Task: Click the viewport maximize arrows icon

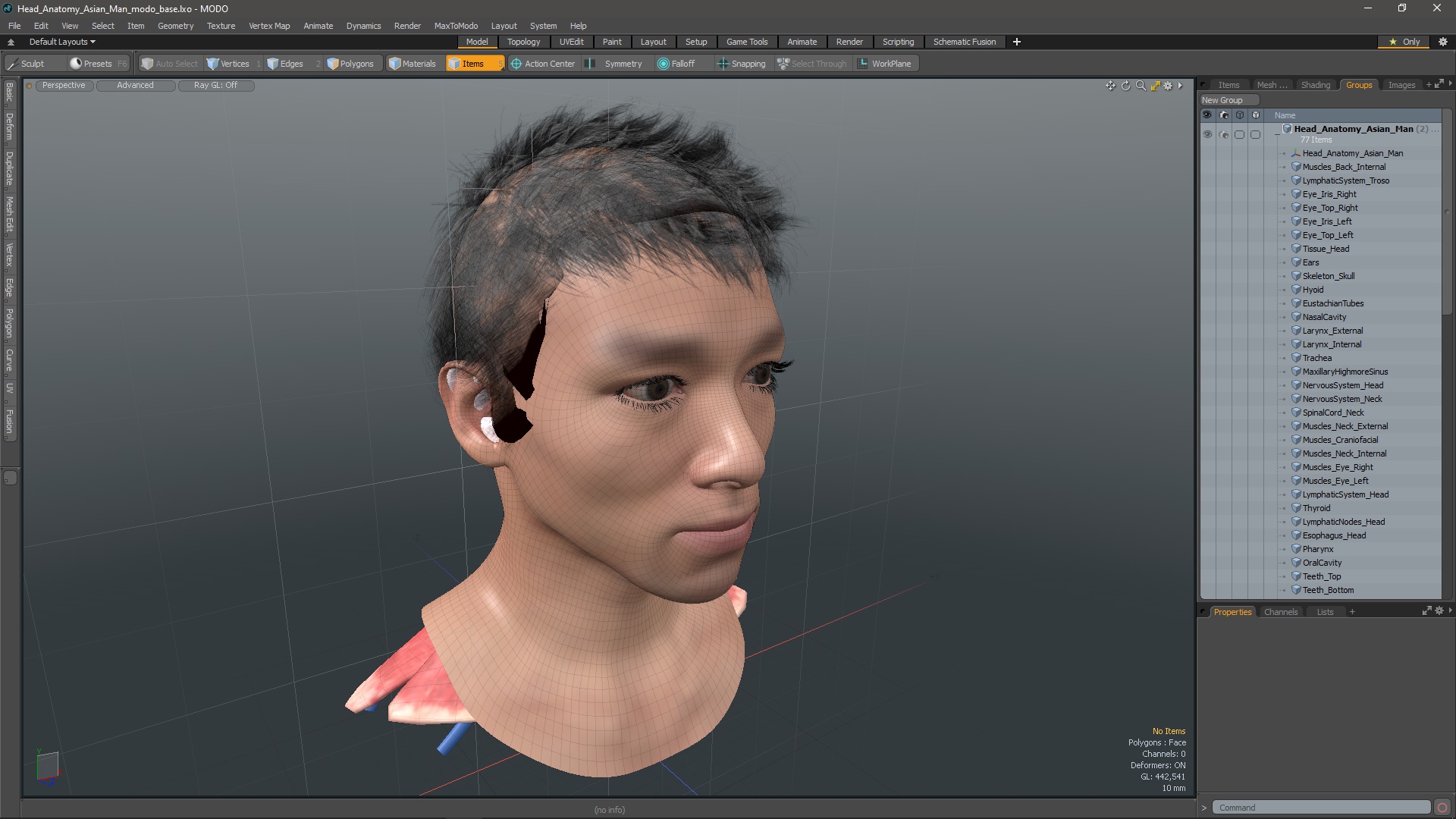Action: [1155, 86]
